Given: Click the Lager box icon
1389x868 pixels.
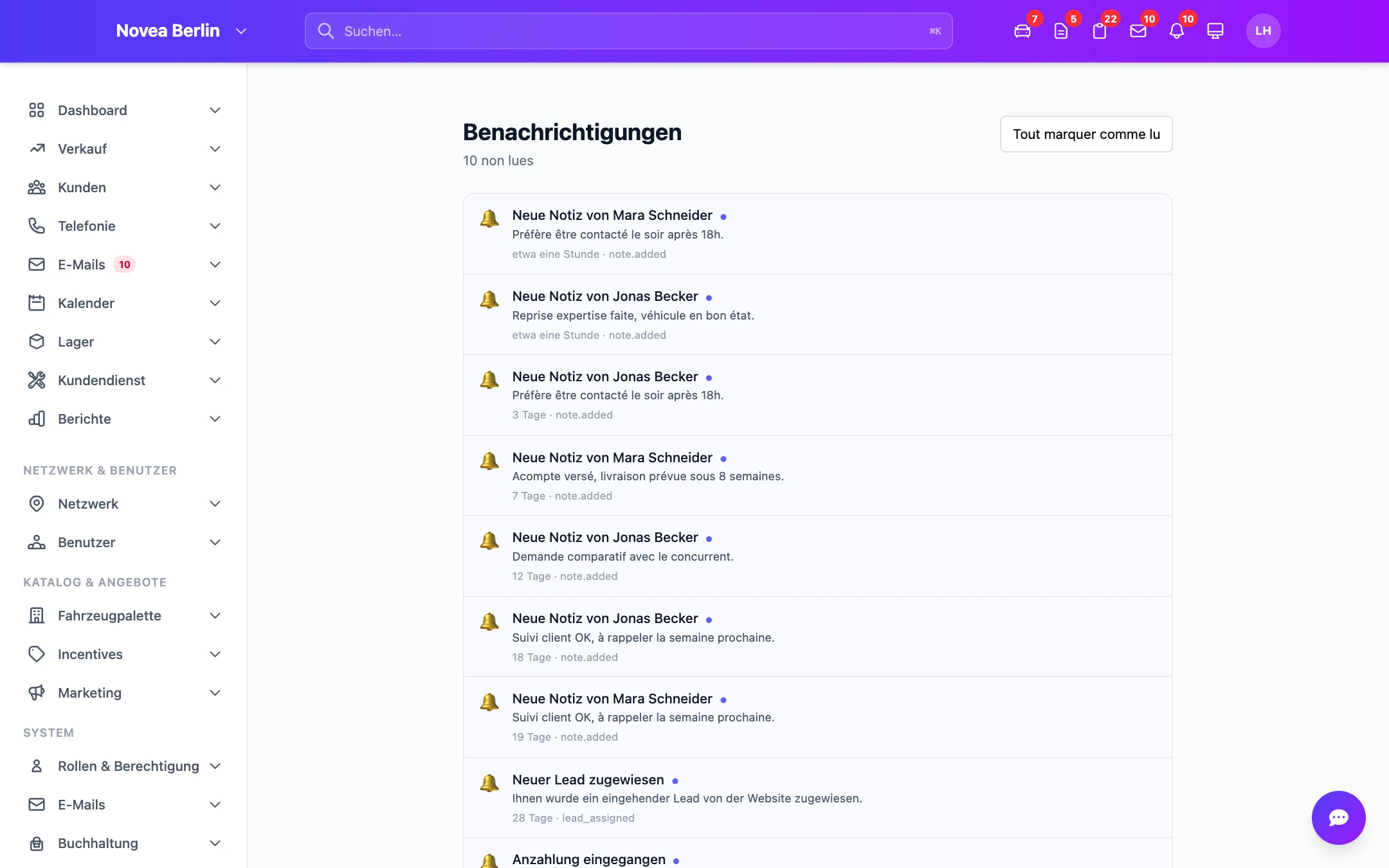Looking at the screenshot, I should pyautogui.click(x=37, y=342).
